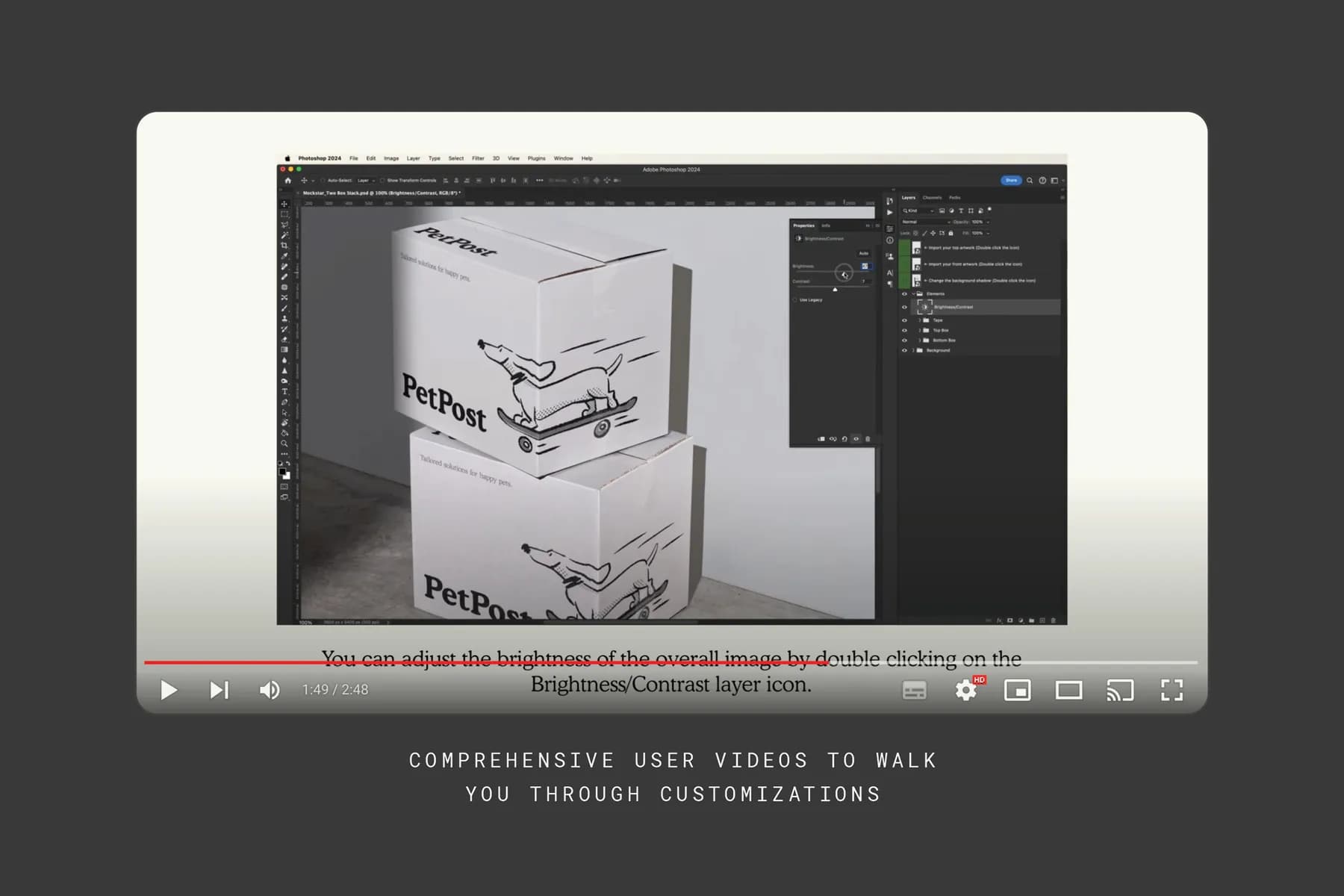Mute the video using the speaker icon
This screenshot has height=896, width=1344.
coord(270,690)
